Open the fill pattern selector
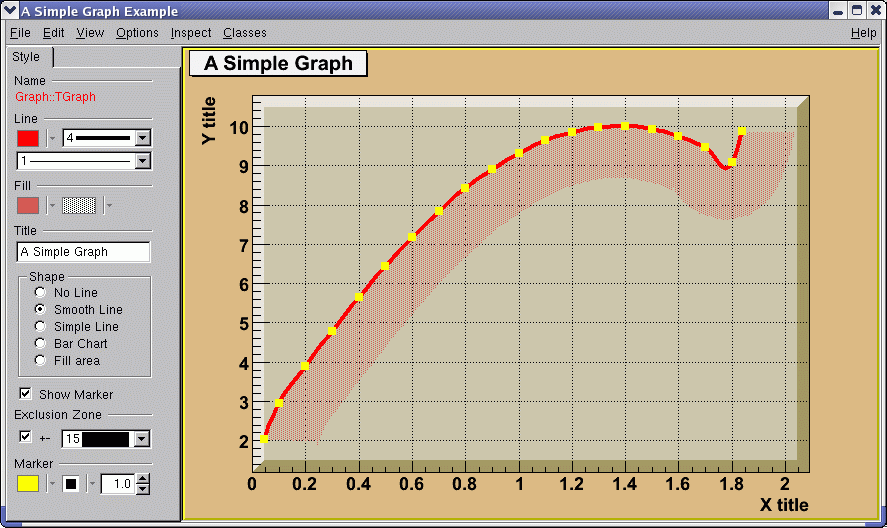The height and width of the screenshot is (528, 887). pos(80,205)
